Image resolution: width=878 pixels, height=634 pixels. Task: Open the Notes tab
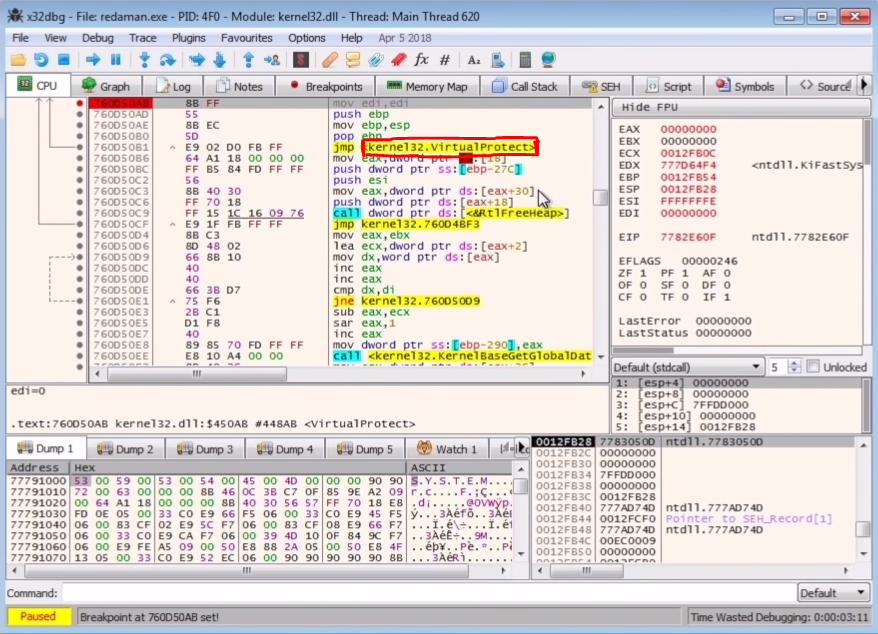pyautogui.click(x=239, y=86)
